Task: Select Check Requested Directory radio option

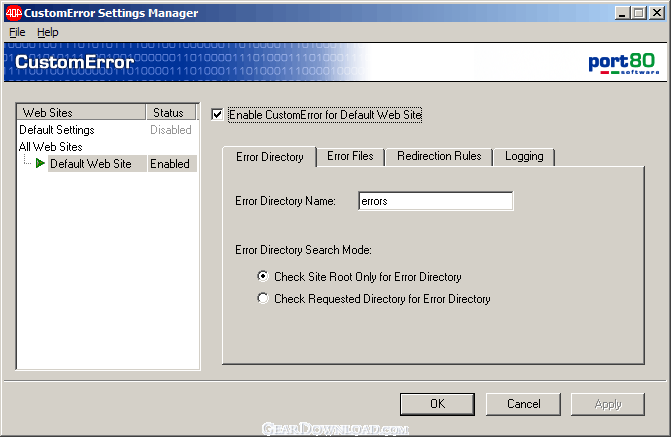Action: click(x=263, y=298)
